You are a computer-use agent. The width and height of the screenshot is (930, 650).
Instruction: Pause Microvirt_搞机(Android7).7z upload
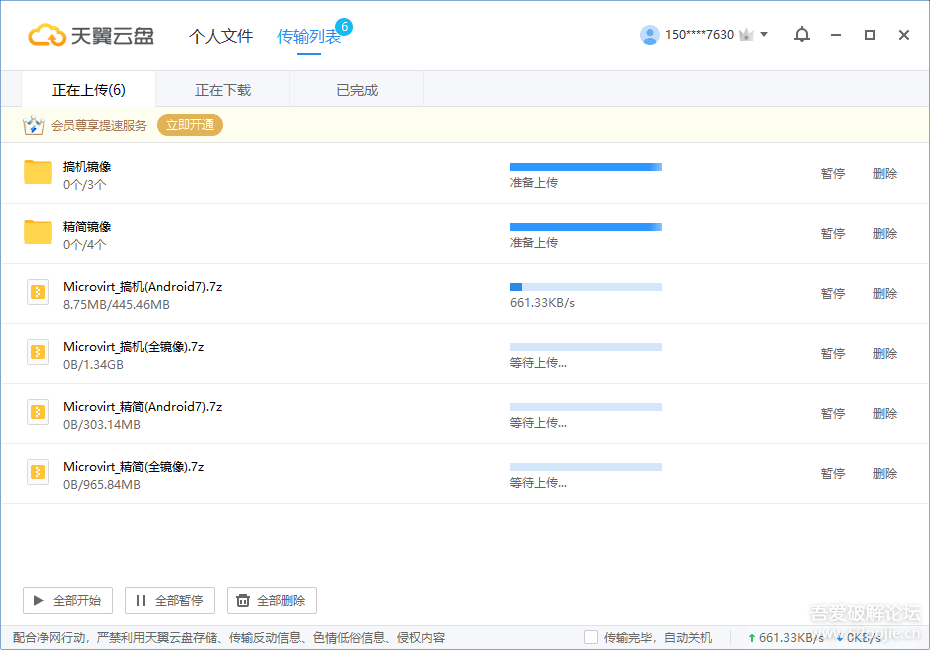(833, 294)
